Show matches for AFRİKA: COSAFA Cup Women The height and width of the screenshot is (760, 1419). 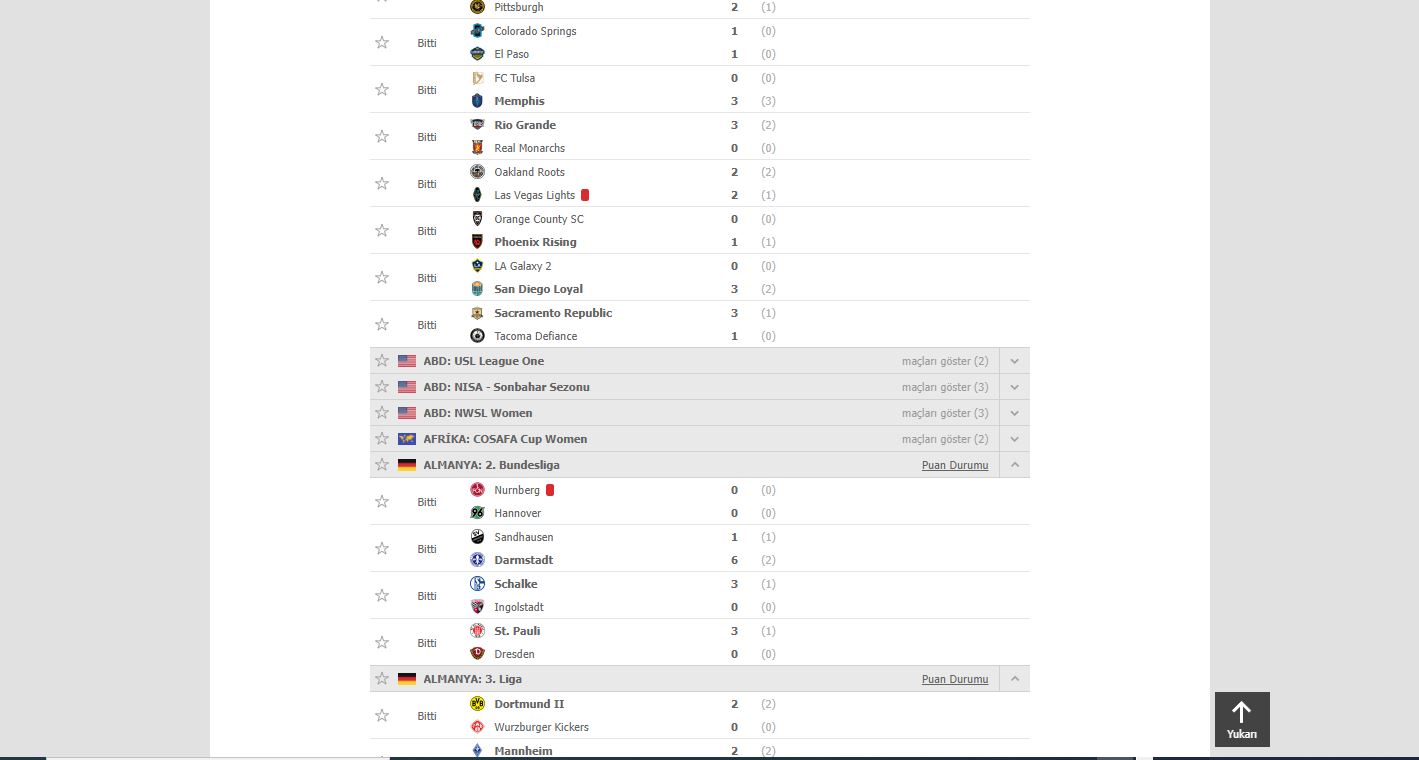[944, 439]
